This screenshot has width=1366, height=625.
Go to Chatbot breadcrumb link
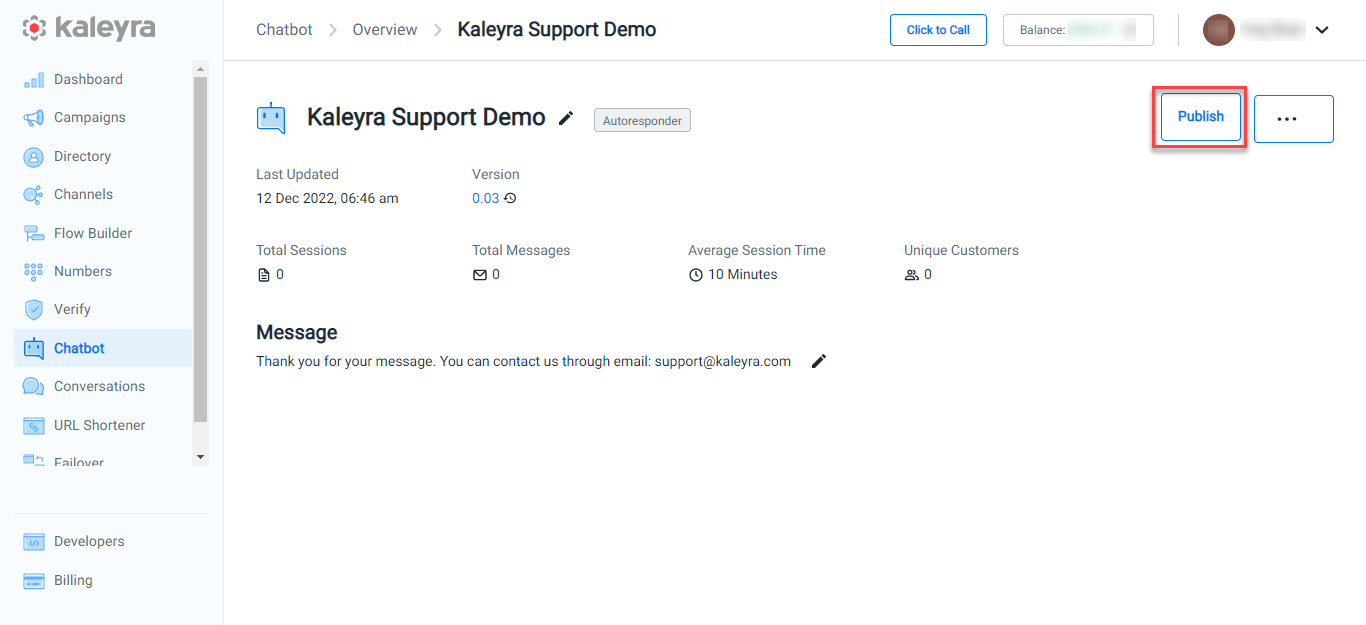284,30
